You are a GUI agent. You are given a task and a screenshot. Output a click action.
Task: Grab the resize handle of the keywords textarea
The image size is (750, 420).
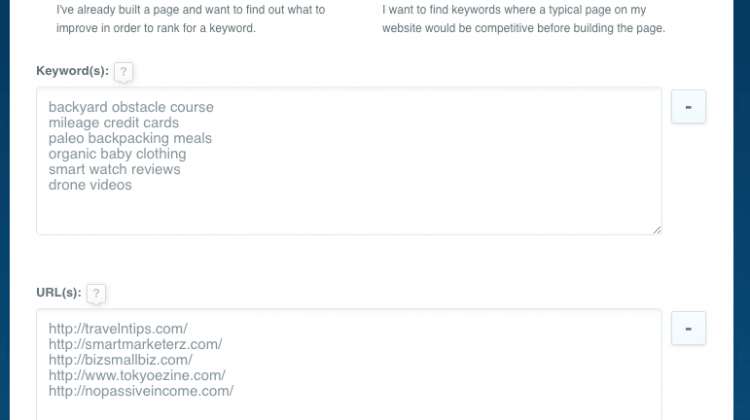click(x=657, y=230)
